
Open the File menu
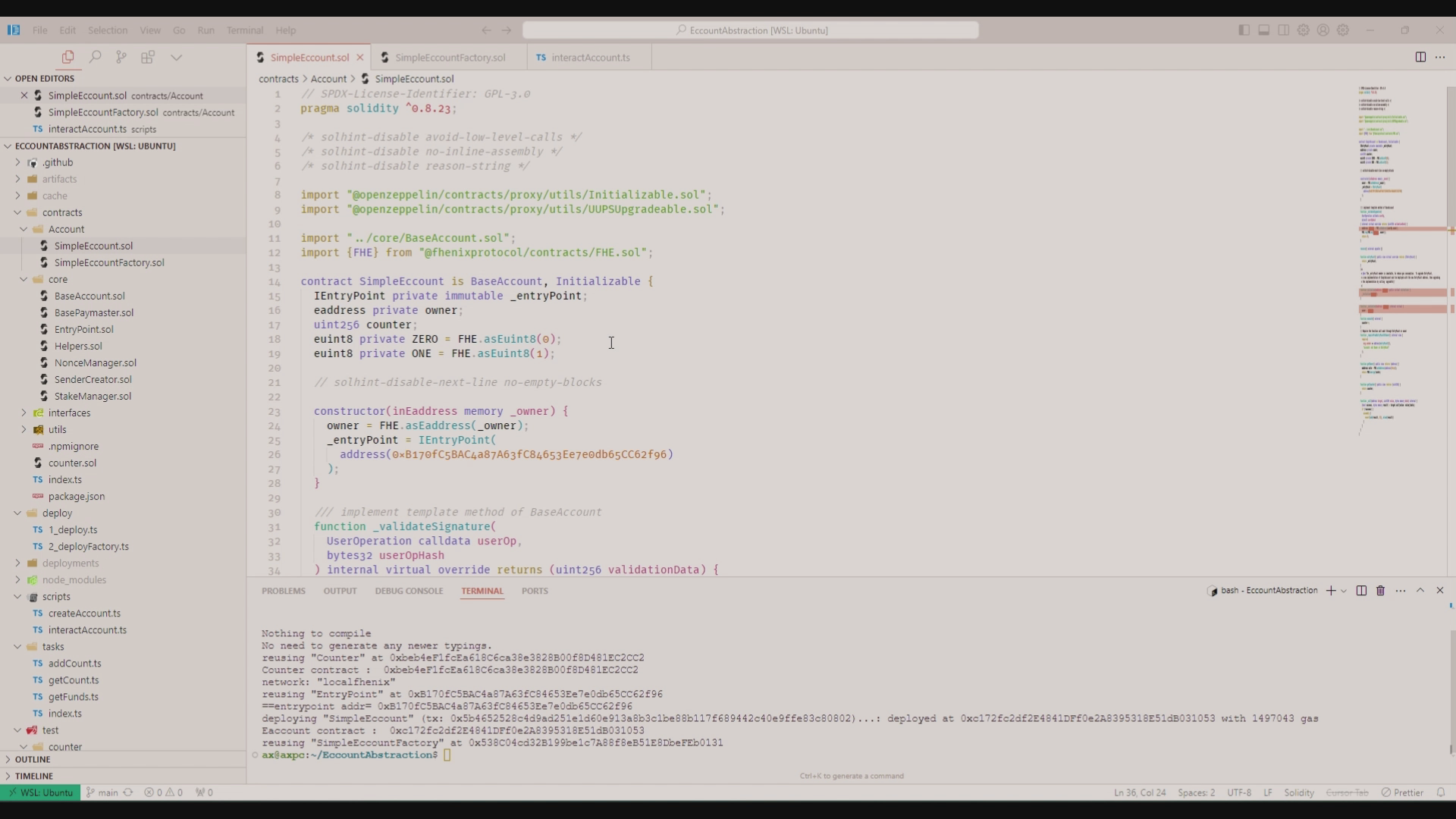[x=39, y=30]
